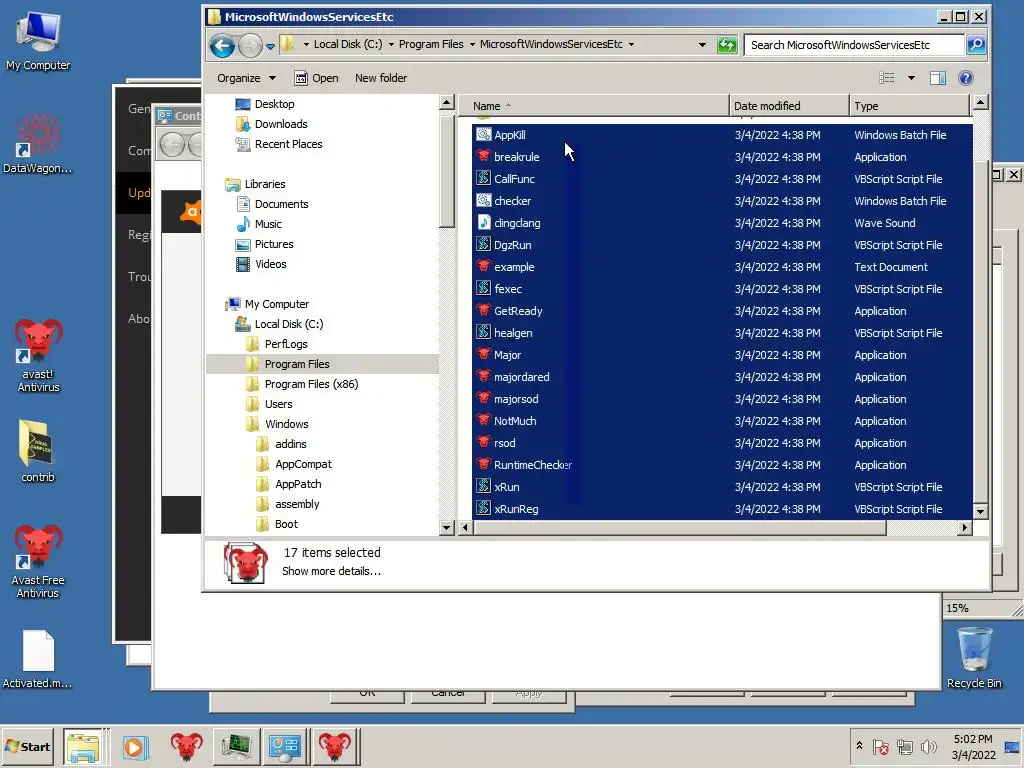The height and width of the screenshot is (768, 1024).
Task: Select Libraries in the navigation pane
Action: [x=264, y=184]
